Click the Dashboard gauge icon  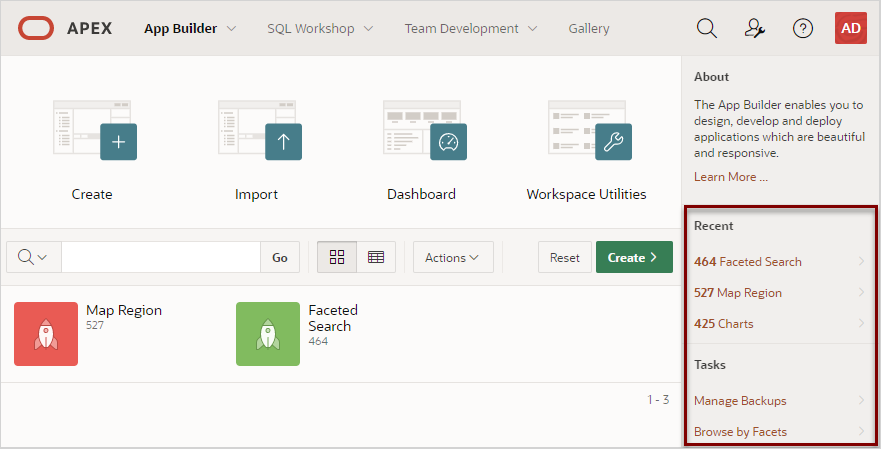pyautogui.click(x=425, y=130)
